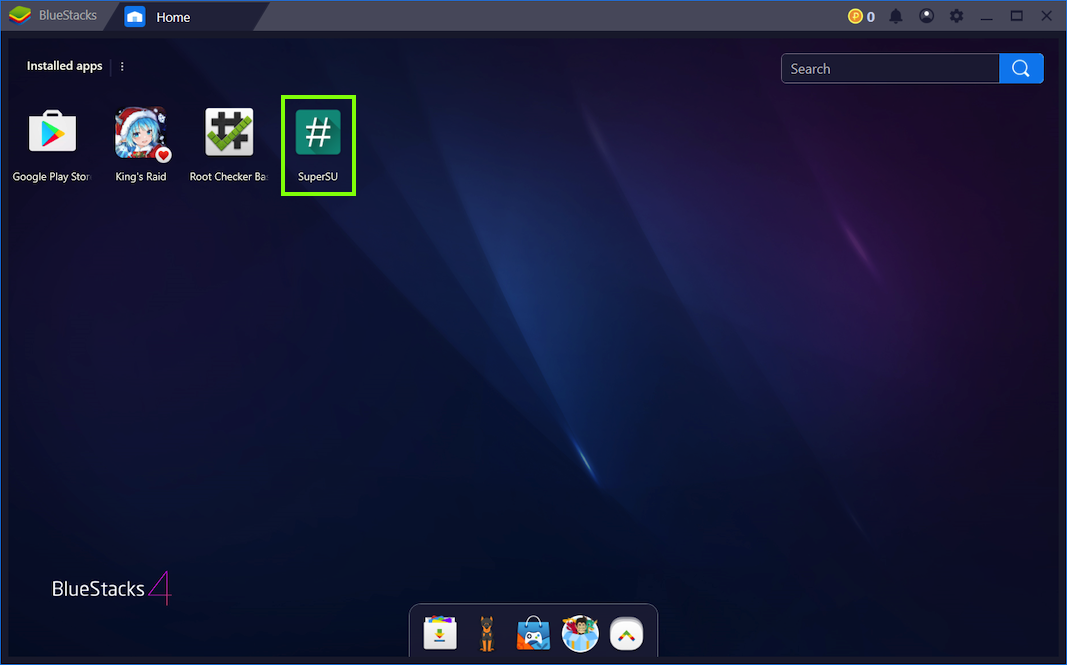The width and height of the screenshot is (1067, 665).
Task: Click the BlueStacks logo in title bar
Action: (20, 15)
